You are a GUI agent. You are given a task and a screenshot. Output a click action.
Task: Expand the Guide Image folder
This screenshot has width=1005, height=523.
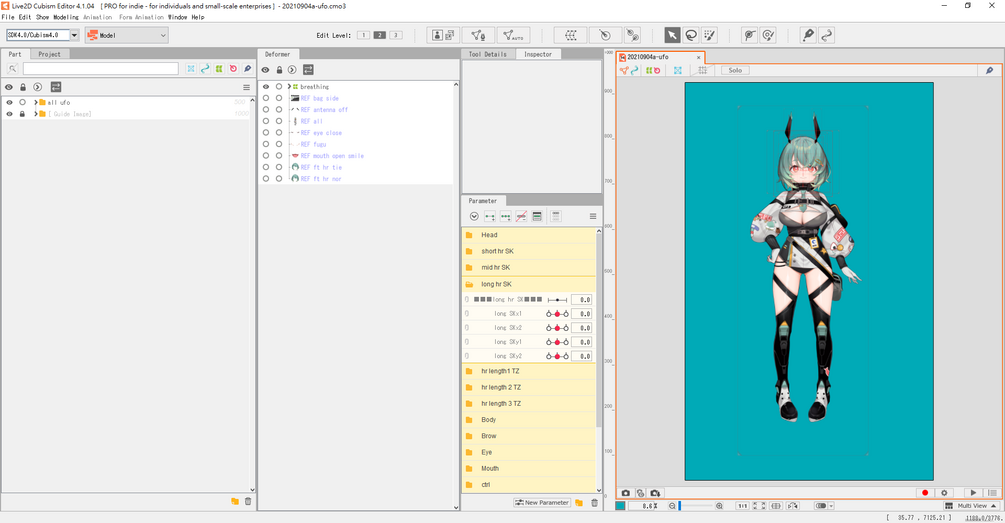pos(36,114)
